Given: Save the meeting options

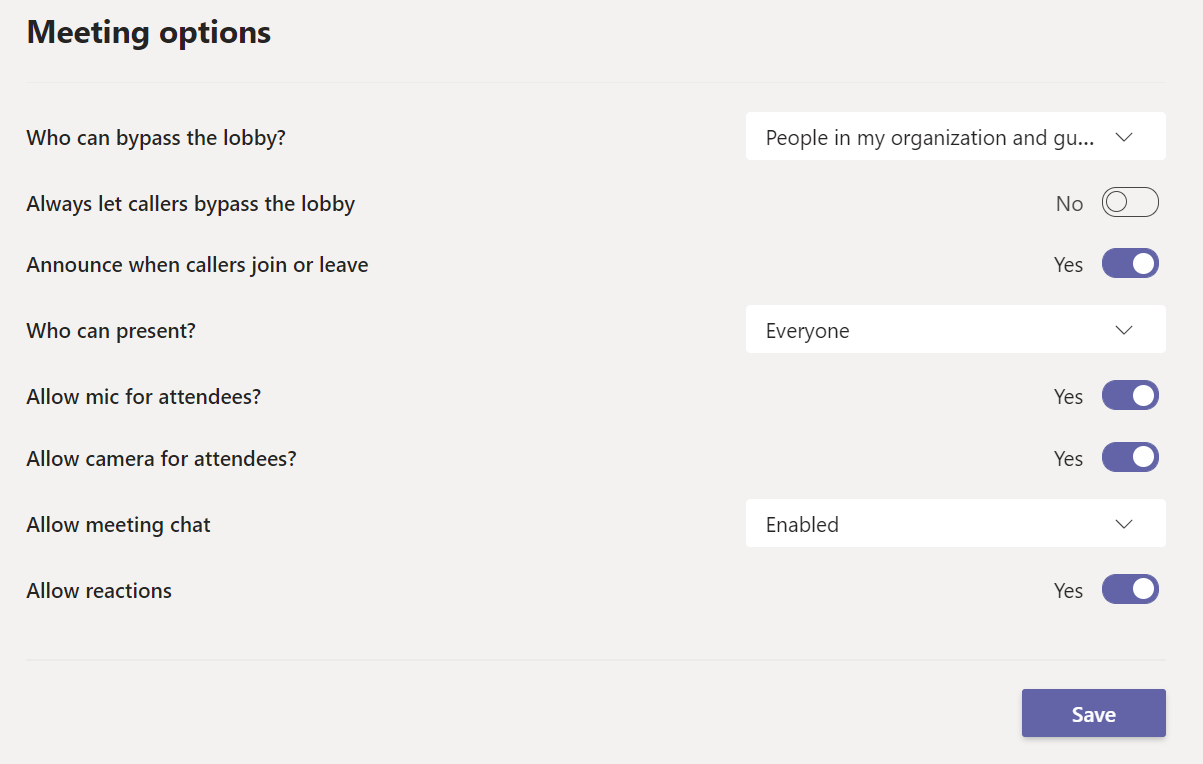Looking at the screenshot, I should coord(1093,714).
